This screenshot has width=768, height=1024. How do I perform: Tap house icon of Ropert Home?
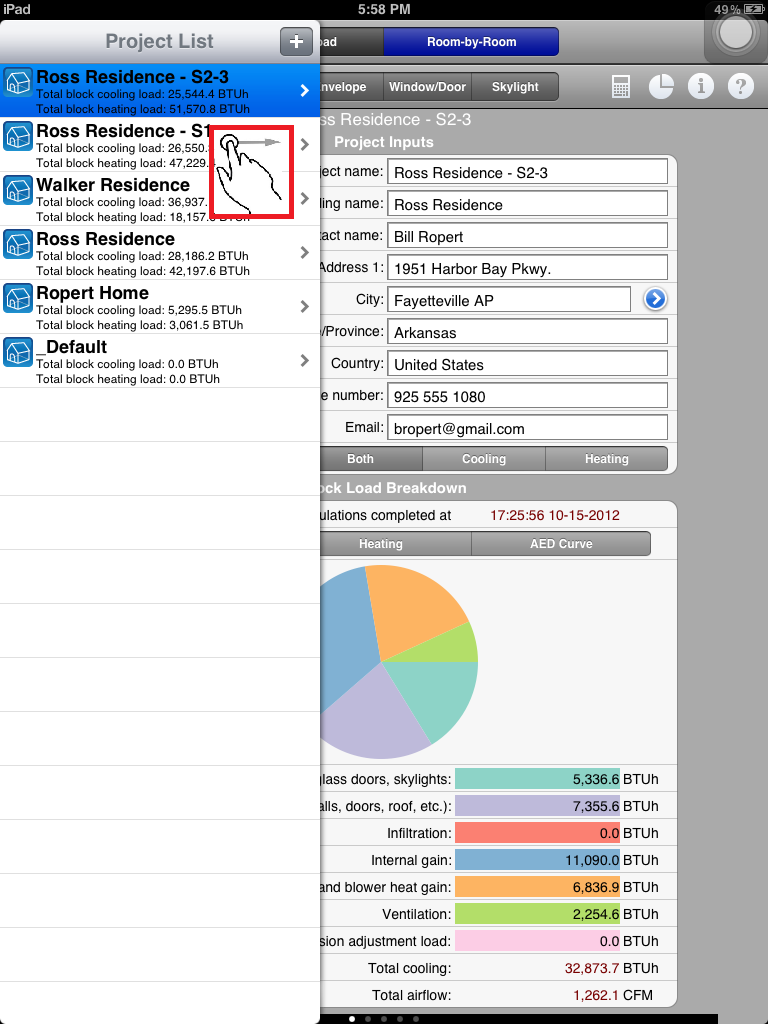click(x=18, y=298)
